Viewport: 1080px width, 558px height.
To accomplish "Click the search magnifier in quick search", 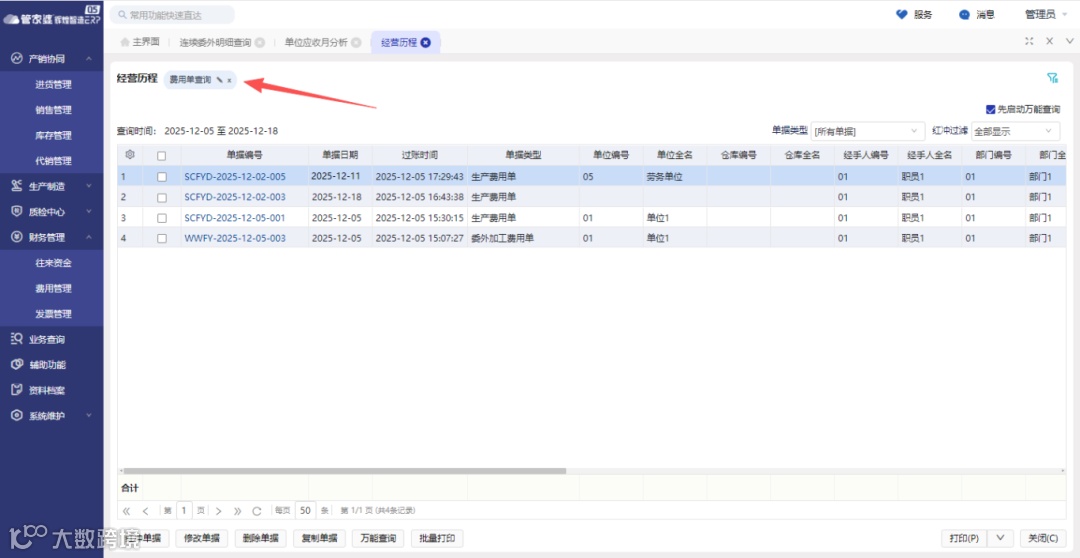I will pos(122,14).
